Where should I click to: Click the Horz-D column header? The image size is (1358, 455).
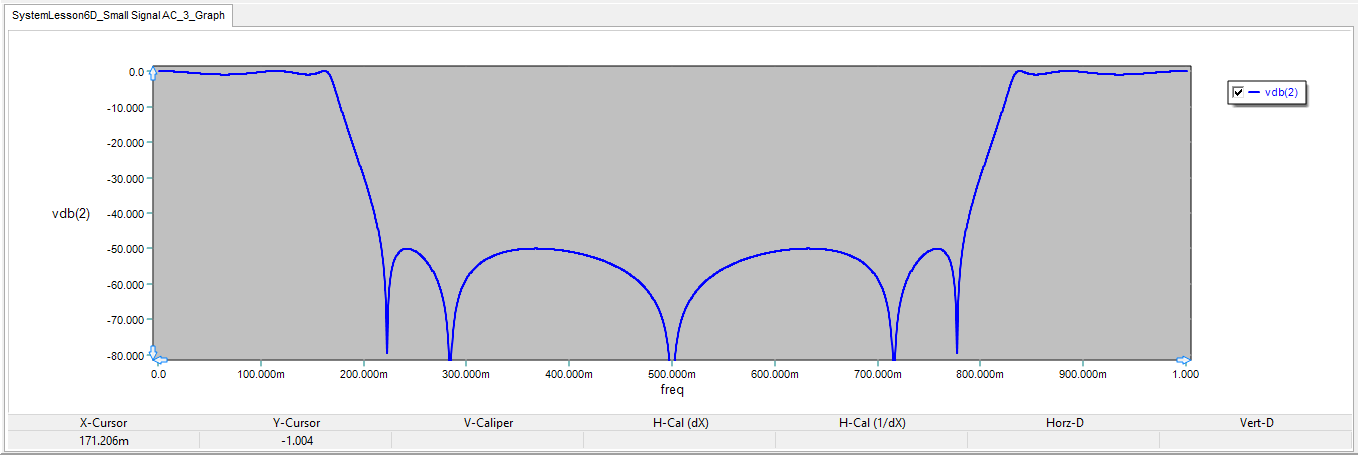(1064, 423)
